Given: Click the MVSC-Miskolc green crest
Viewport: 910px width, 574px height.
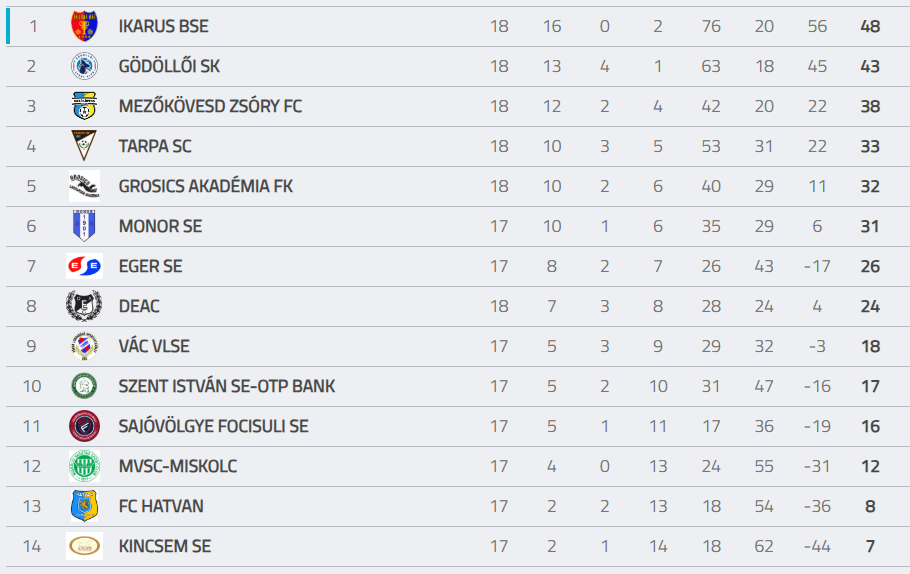Looking at the screenshot, I should point(84,466).
